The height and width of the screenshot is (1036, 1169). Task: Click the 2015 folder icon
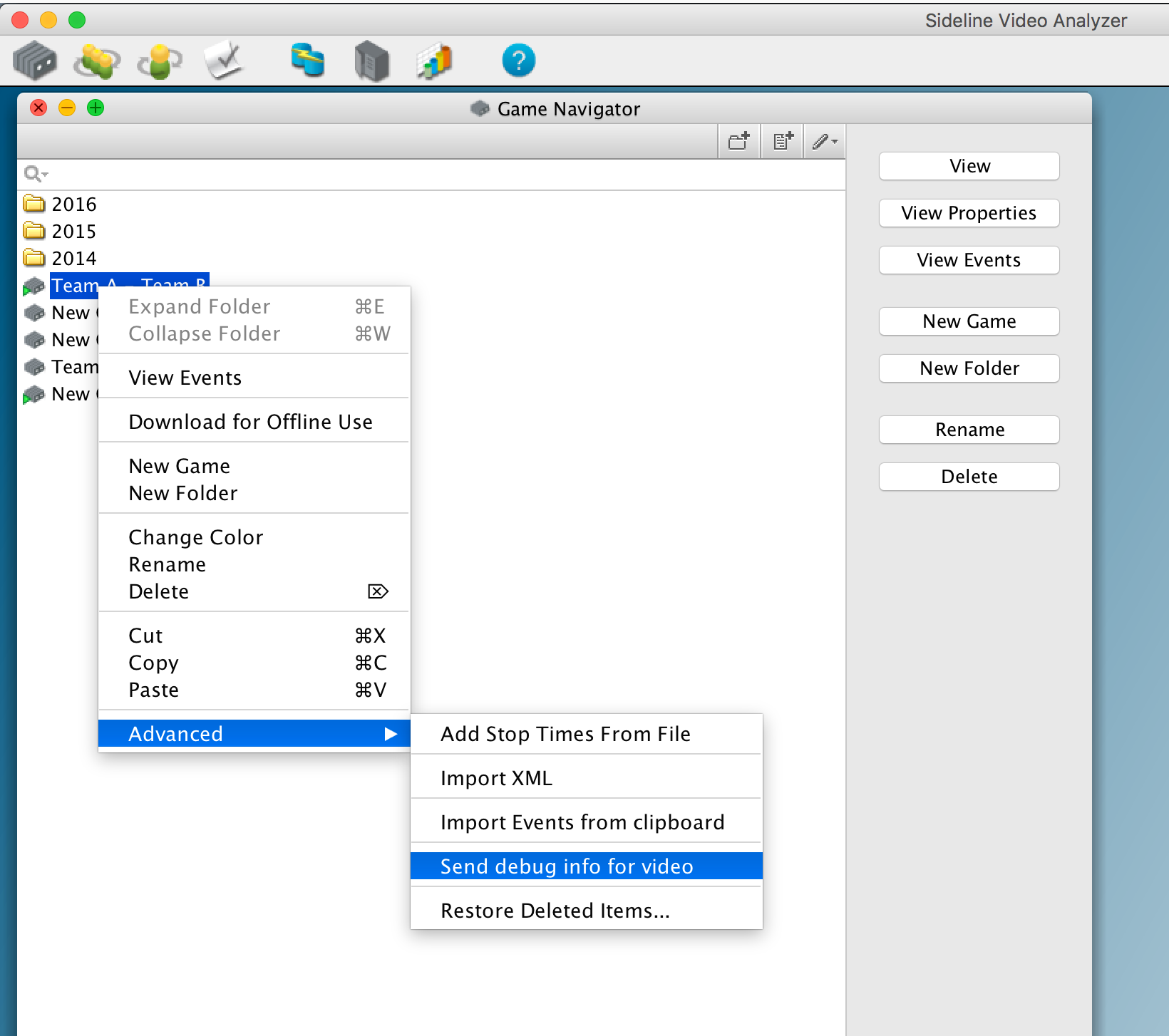point(34,231)
